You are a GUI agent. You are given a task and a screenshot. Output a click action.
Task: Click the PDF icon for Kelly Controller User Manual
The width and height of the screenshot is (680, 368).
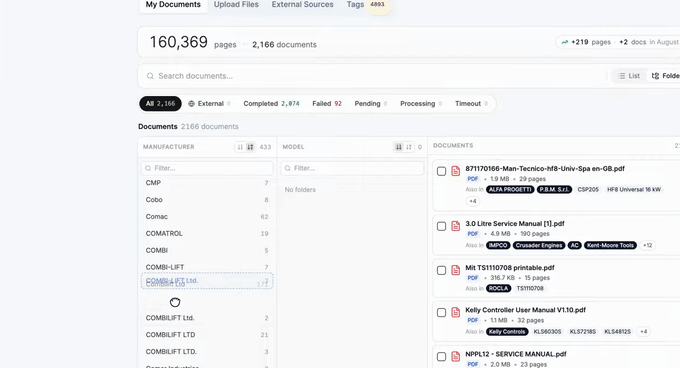point(455,312)
